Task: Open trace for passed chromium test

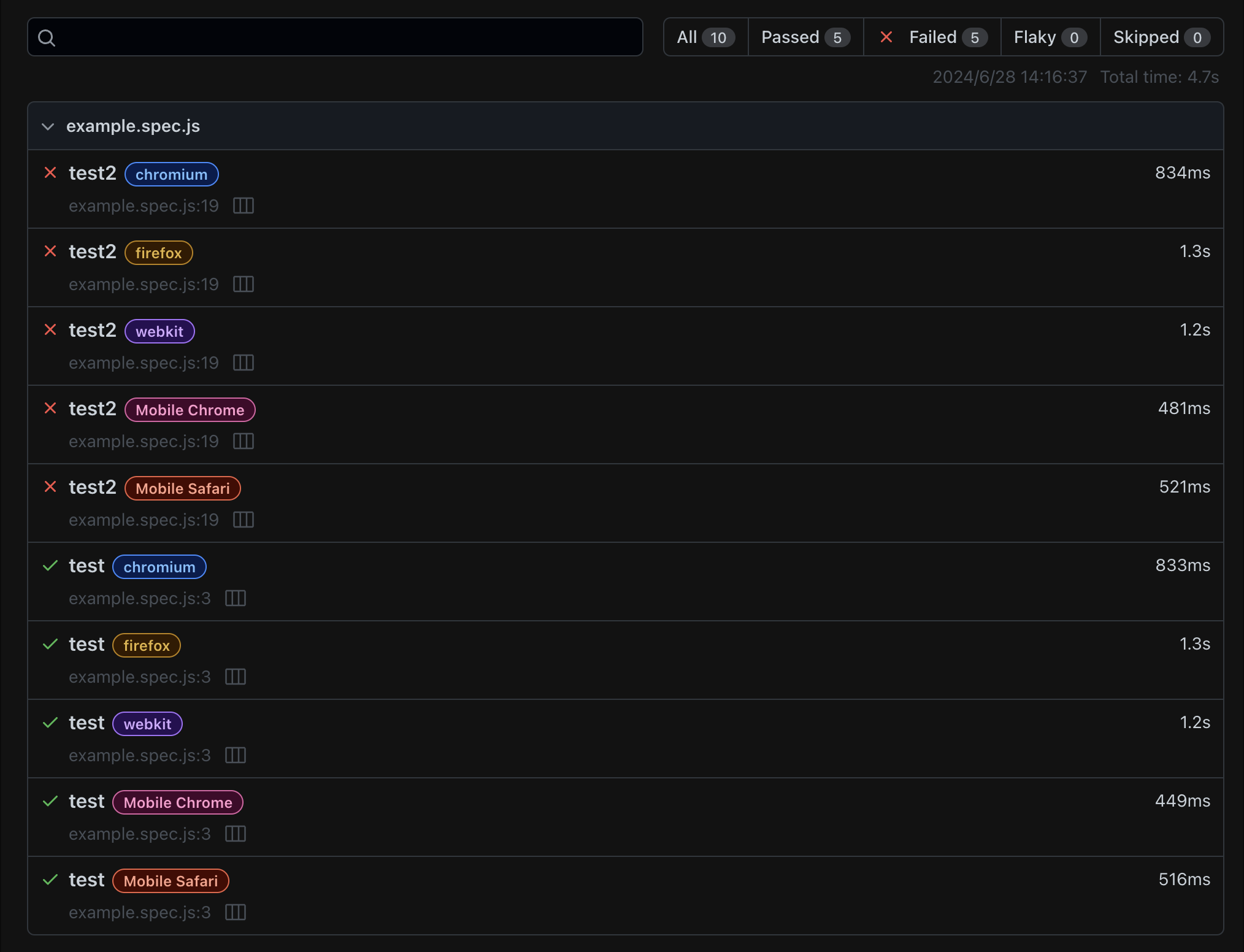Action: click(x=235, y=598)
